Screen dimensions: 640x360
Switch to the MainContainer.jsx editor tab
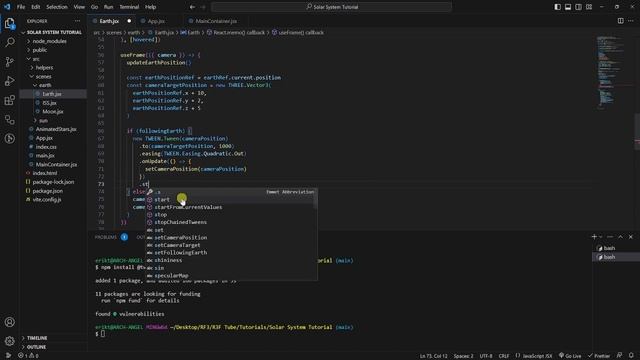click(216, 21)
